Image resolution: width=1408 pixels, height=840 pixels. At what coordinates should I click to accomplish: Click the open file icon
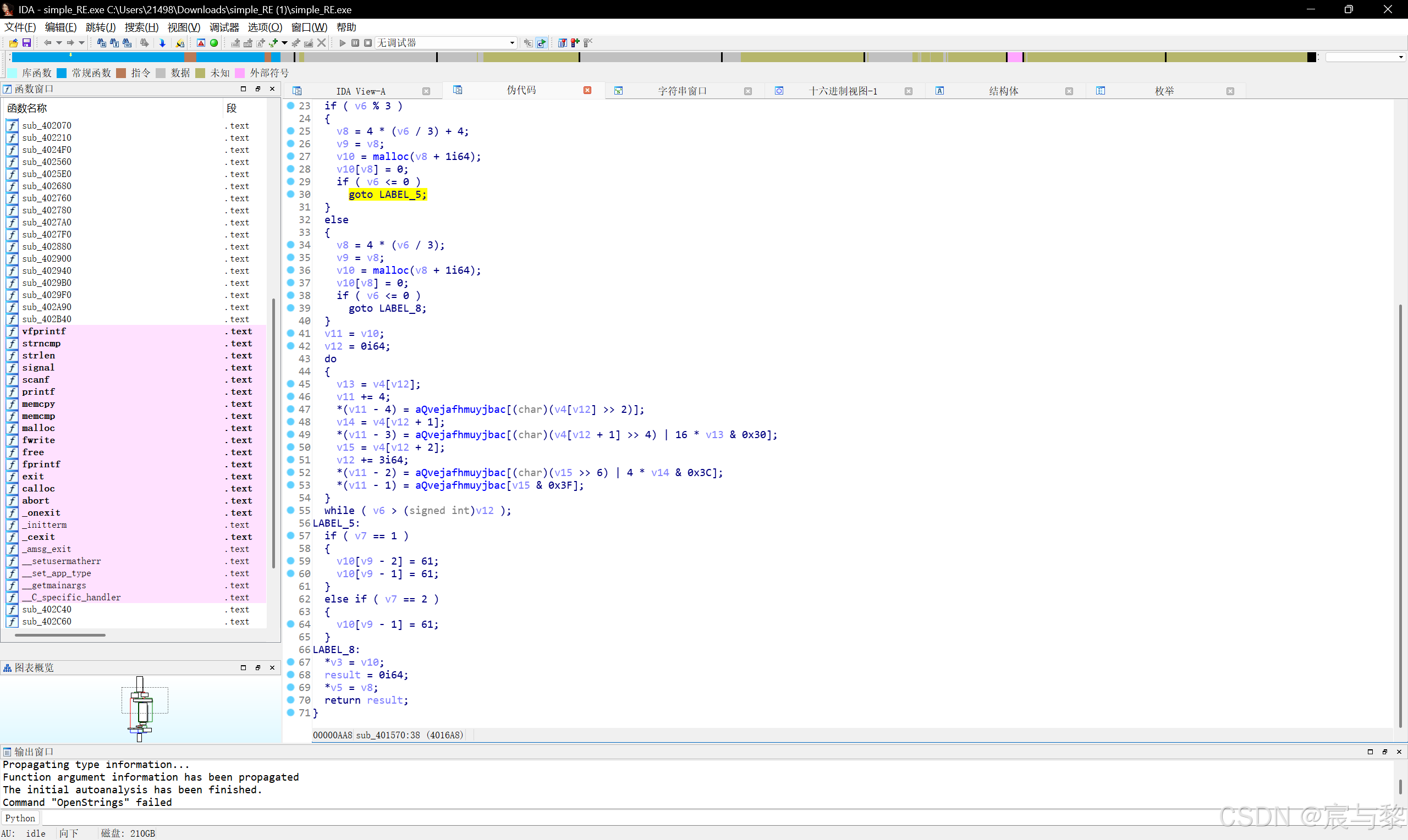tap(13, 43)
